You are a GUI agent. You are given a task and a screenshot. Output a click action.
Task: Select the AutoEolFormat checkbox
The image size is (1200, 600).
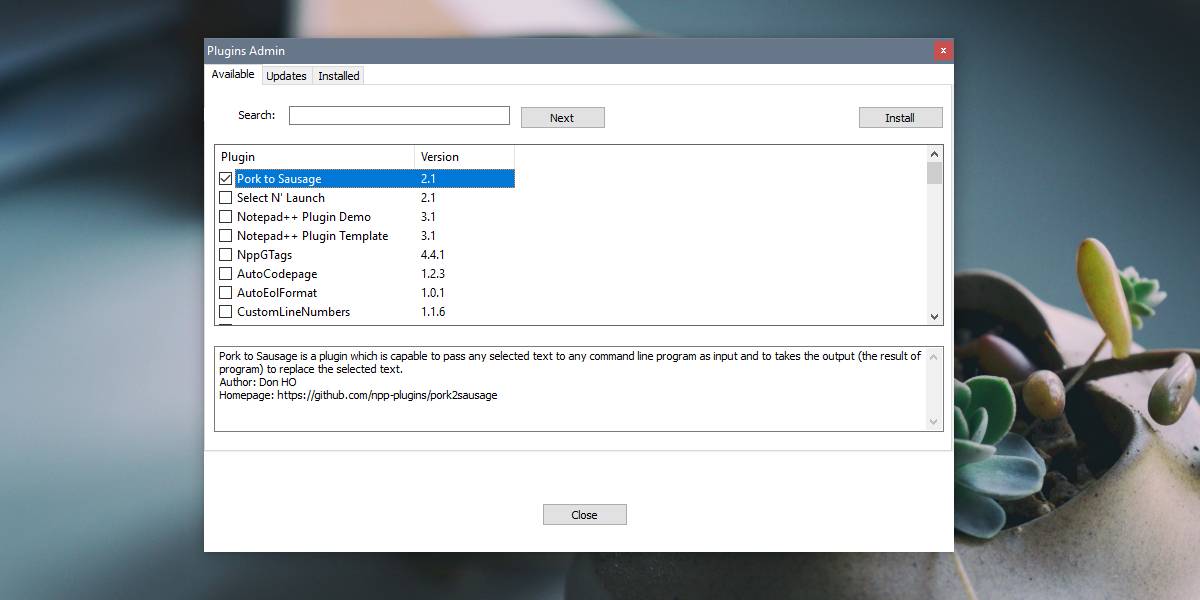(x=225, y=293)
